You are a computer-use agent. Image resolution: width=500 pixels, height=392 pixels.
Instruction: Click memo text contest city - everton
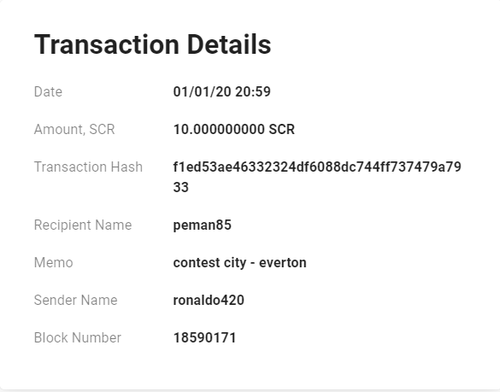(240, 263)
